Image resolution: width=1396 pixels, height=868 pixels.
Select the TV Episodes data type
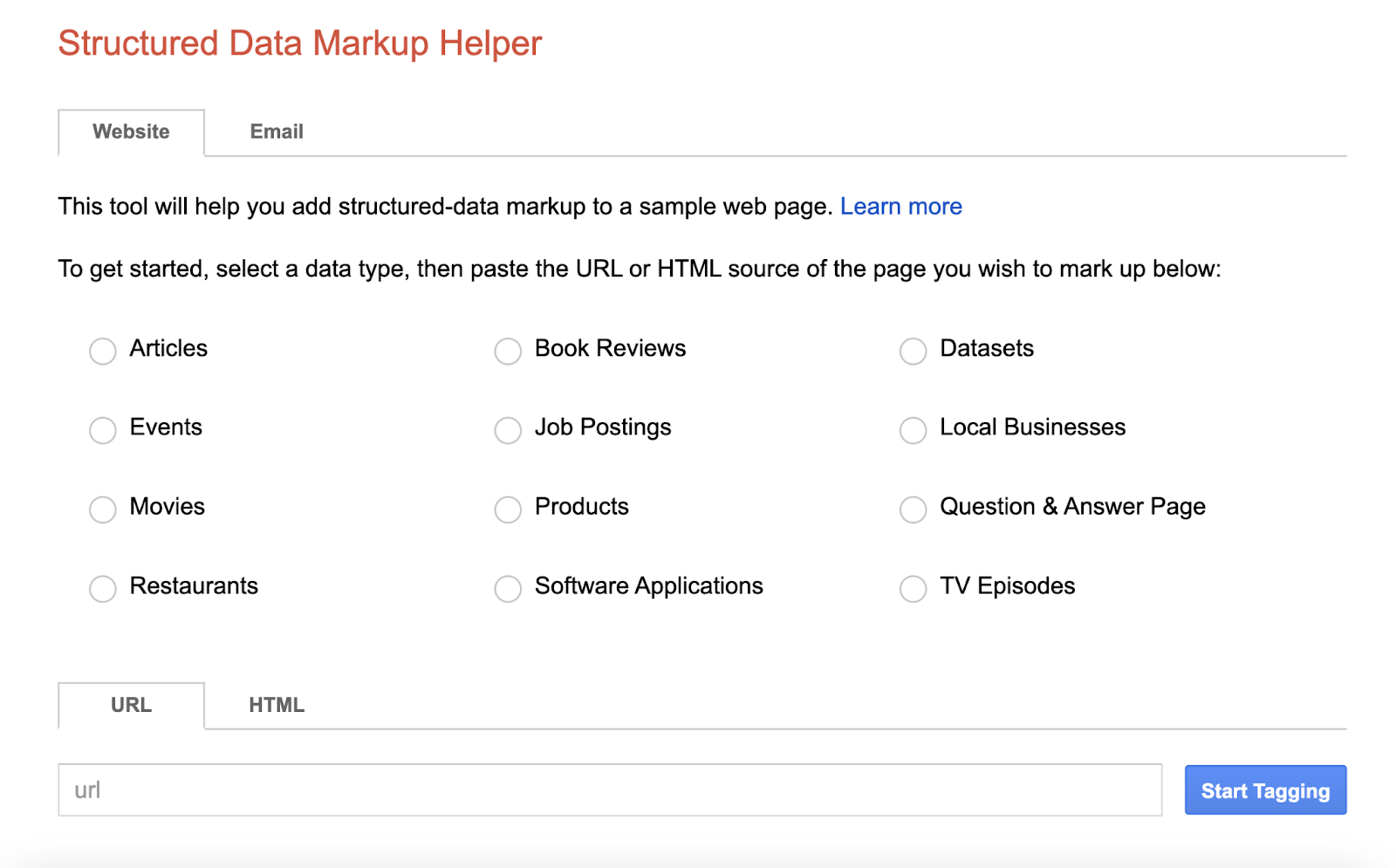(x=913, y=589)
